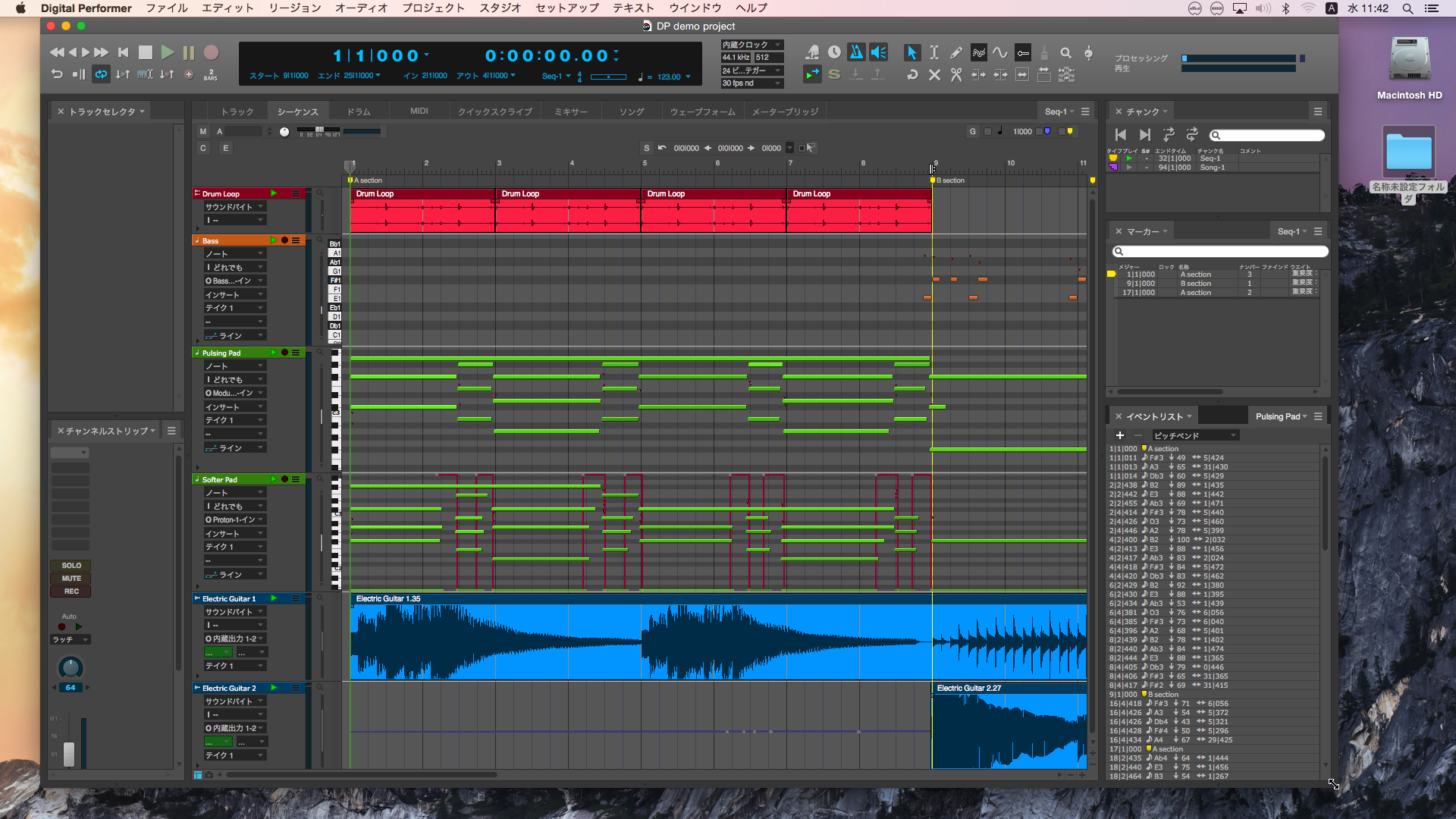1456x819 pixels.
Task: Open the tempo 123.00 dropdown arrow
Action: 688,77
